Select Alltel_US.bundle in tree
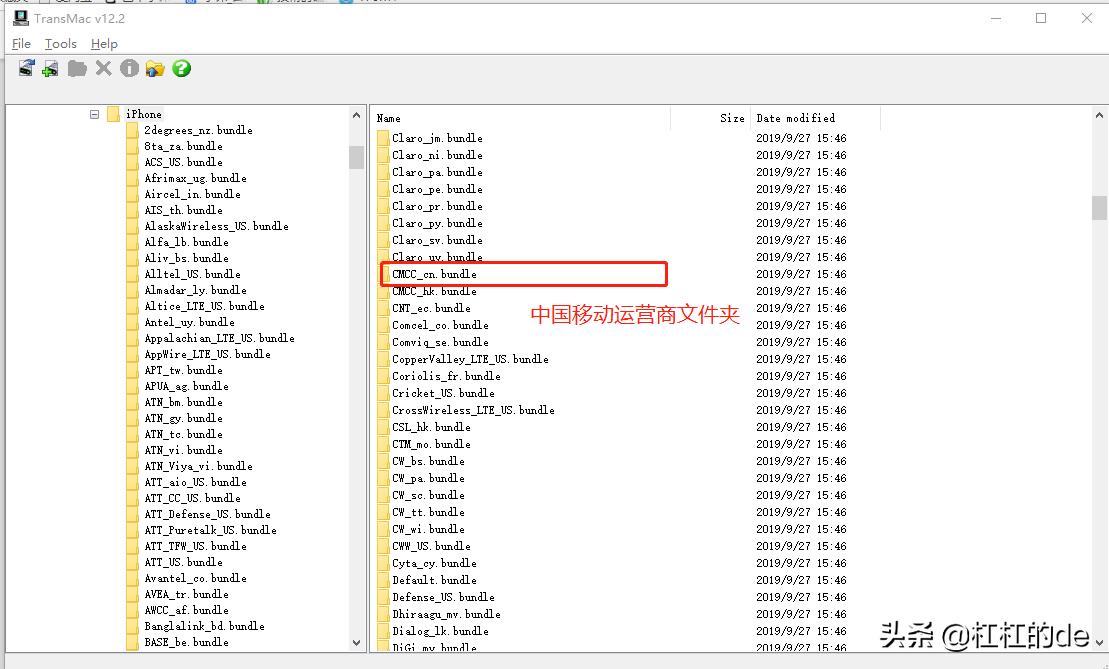The image size is (1109, 669). pyautogui.click(x=192, y=274)
